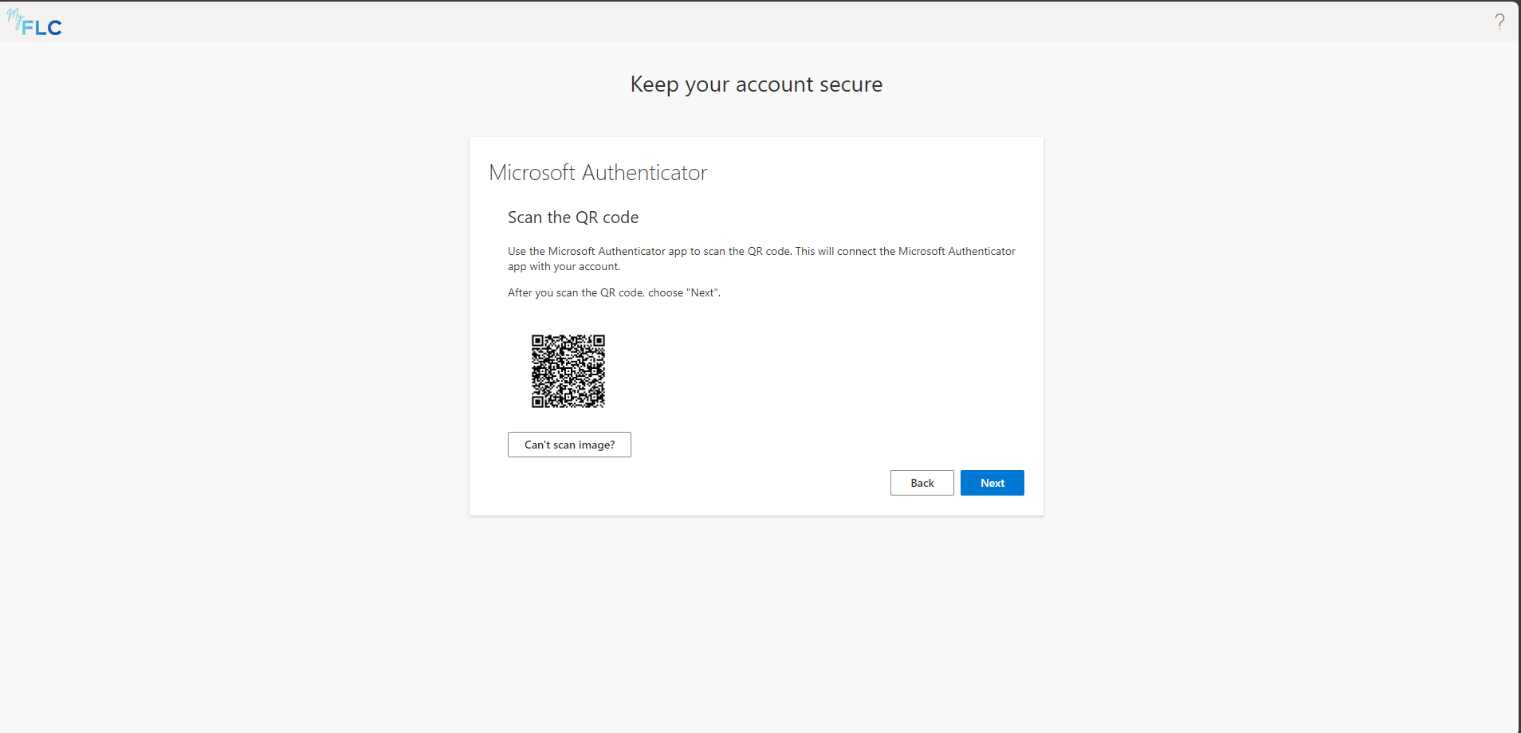
Task: Continue with the blue Next button
Action: click(992, 483)
